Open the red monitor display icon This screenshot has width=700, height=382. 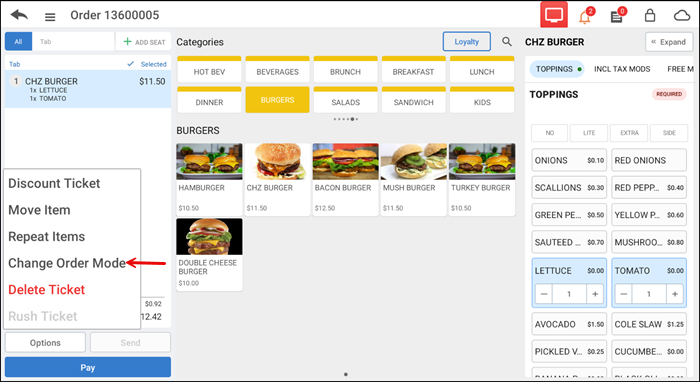point(554,15)
